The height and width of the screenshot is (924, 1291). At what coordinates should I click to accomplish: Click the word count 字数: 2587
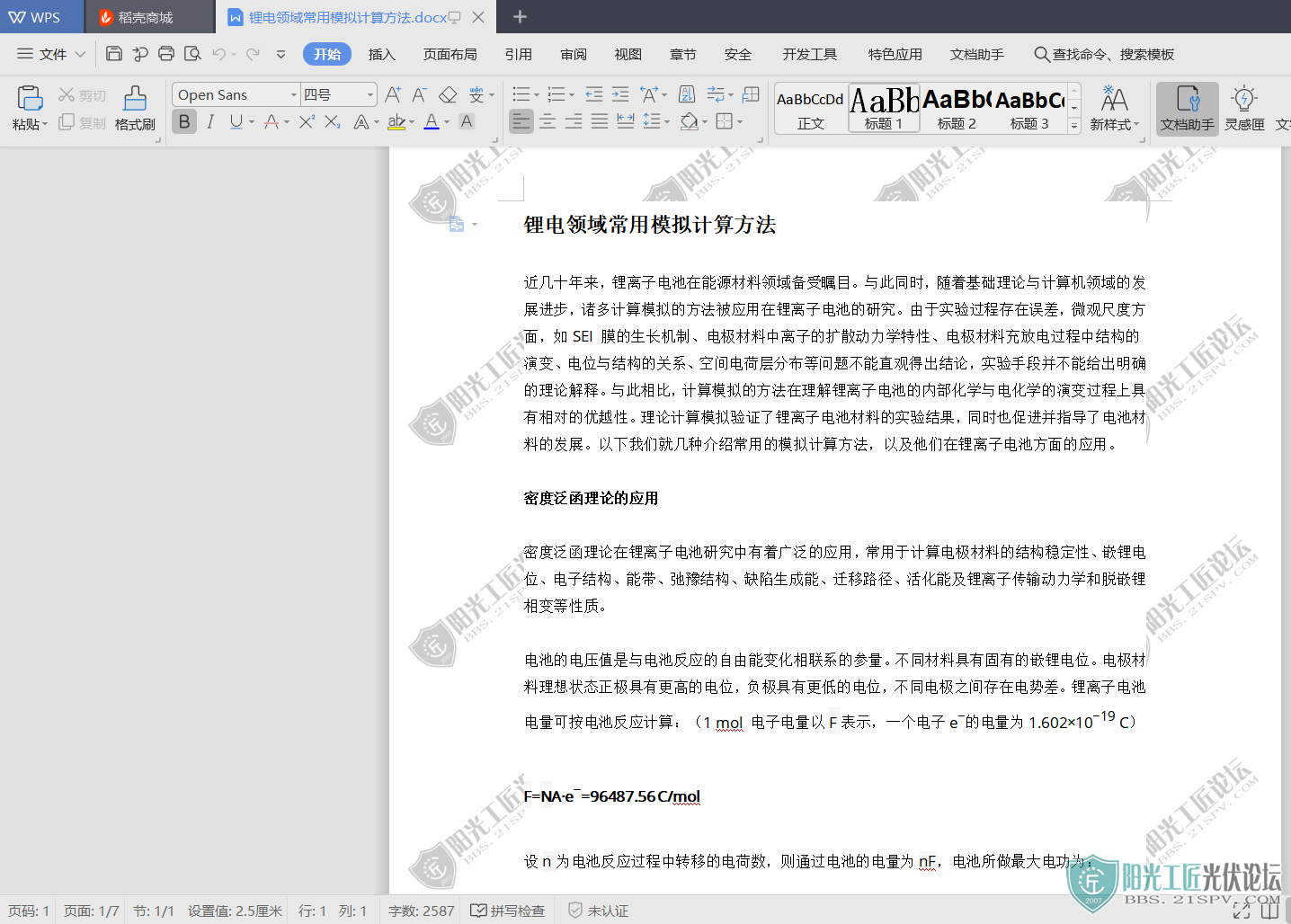(x=421, y=911)
